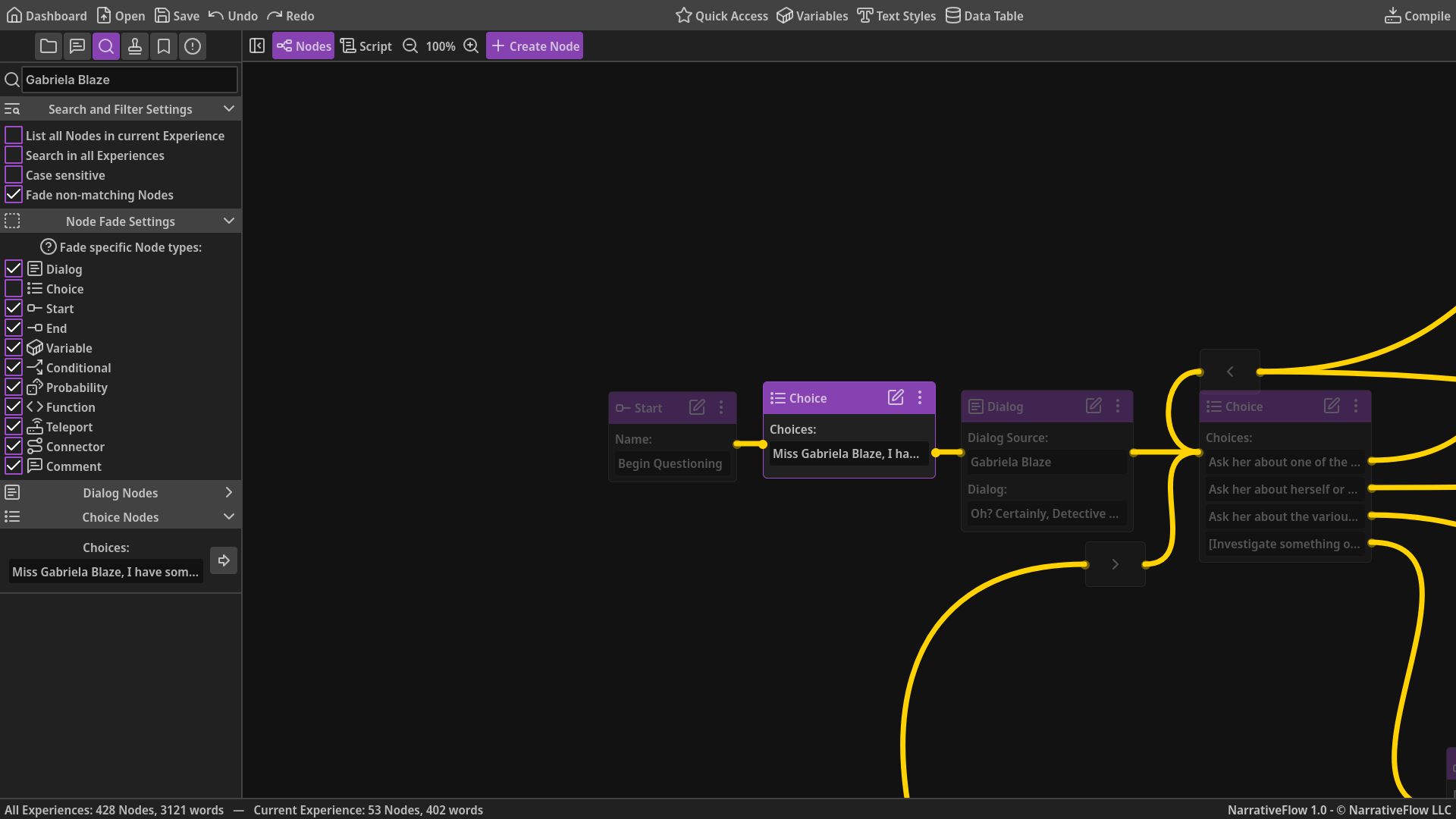Open Quick Access
The width and height of the screenshot is (1456, 819).
(x=722, y=16)
